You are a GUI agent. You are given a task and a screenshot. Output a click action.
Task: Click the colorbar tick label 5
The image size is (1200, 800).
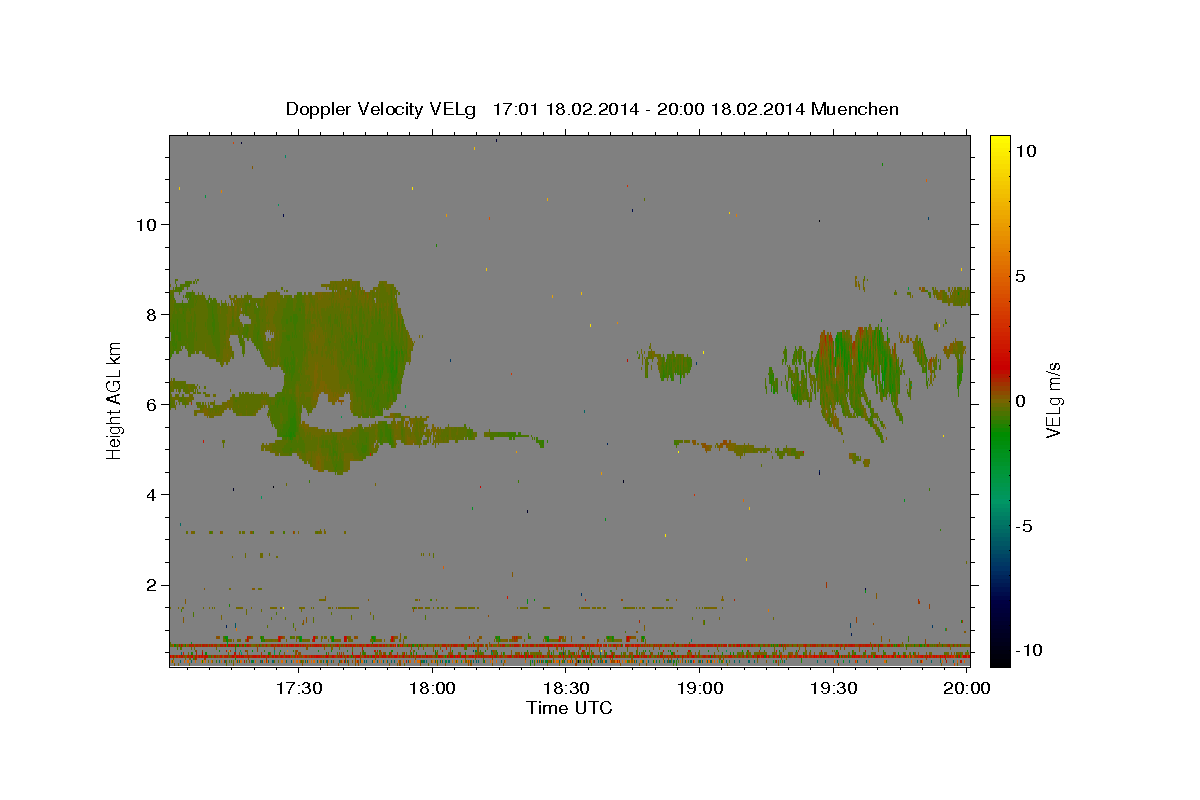coord(1020,276)
